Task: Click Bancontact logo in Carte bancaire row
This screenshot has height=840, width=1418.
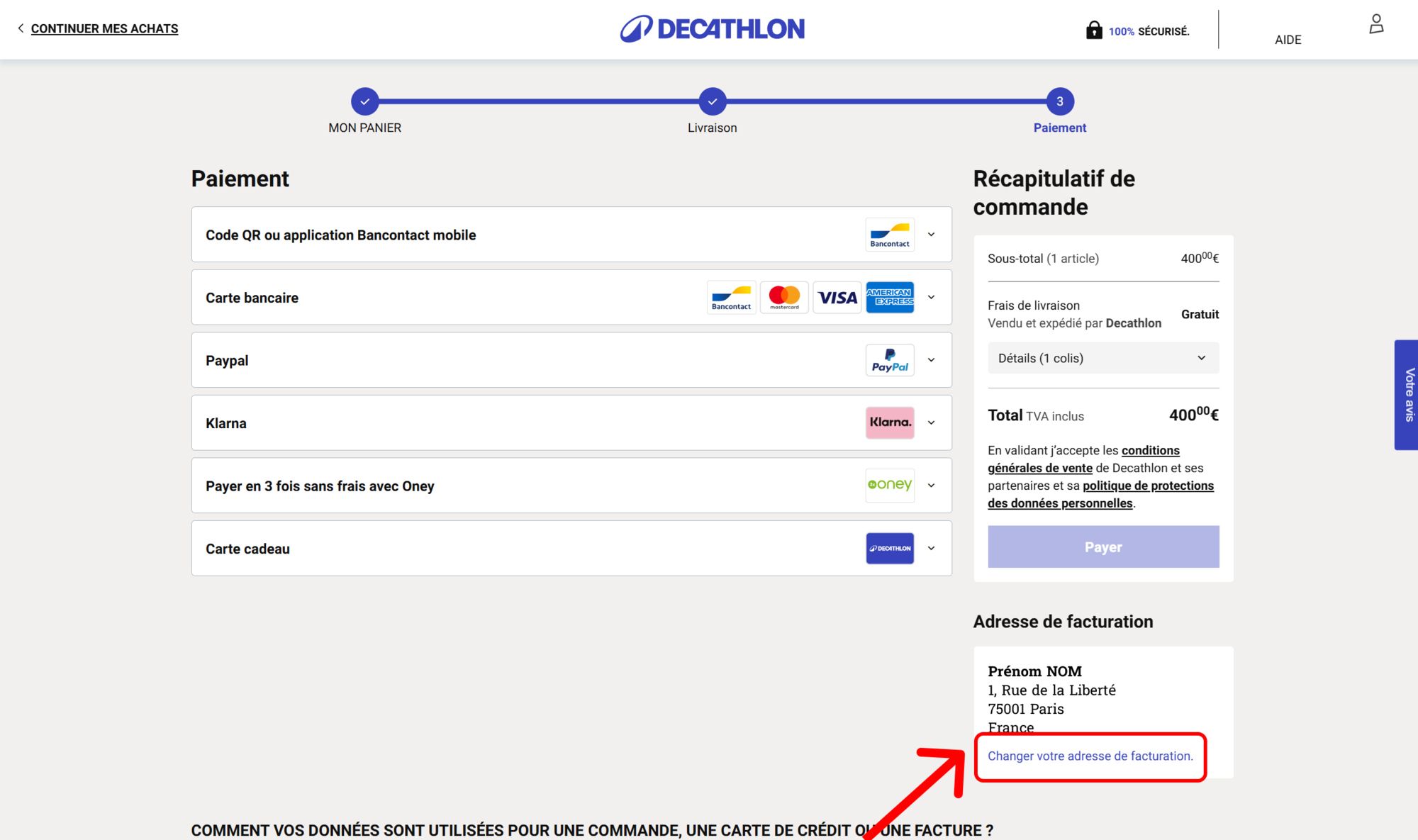Action: click(731, 298)
